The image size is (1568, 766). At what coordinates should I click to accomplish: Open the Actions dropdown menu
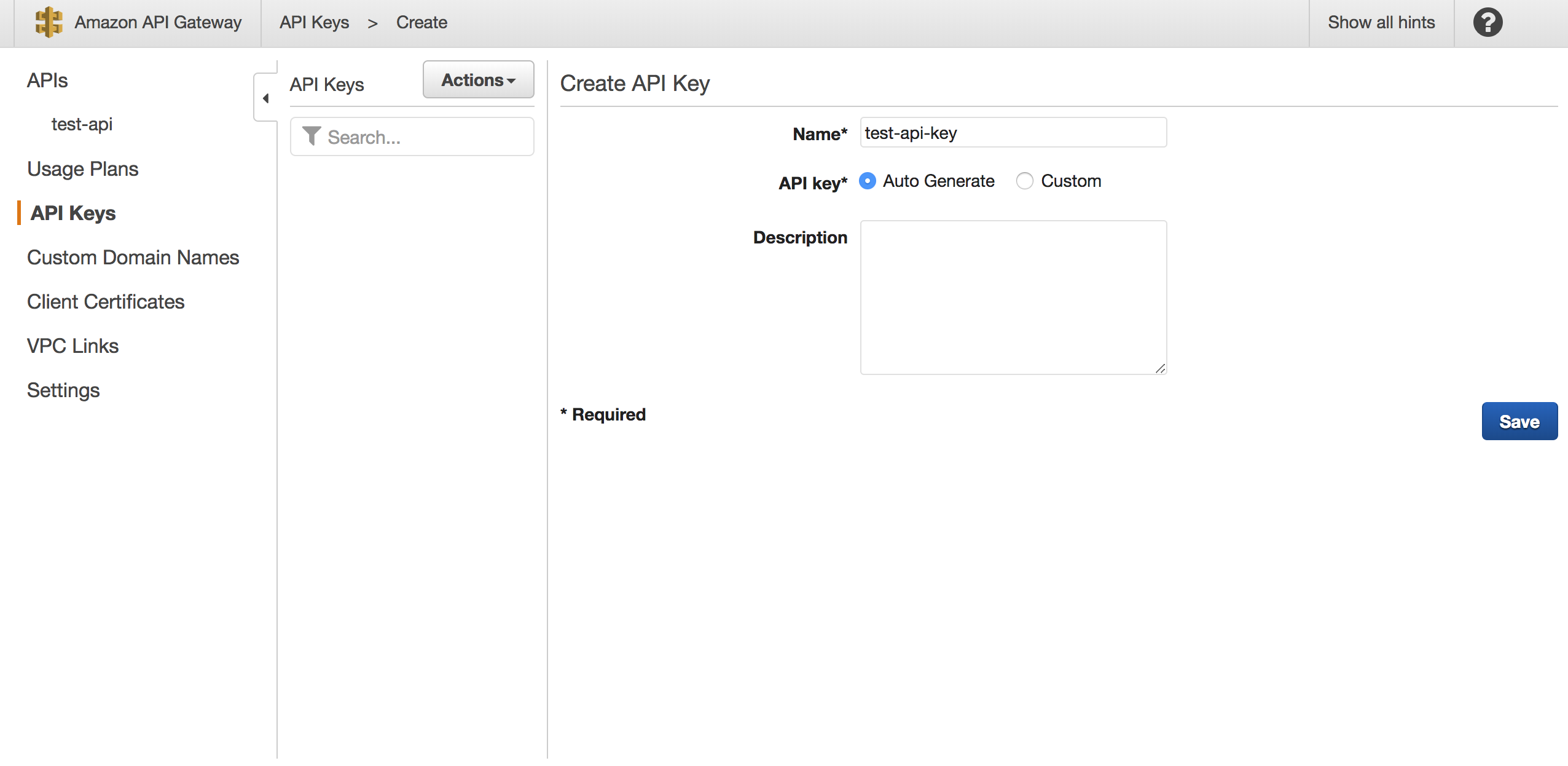[x=478, y=80]
